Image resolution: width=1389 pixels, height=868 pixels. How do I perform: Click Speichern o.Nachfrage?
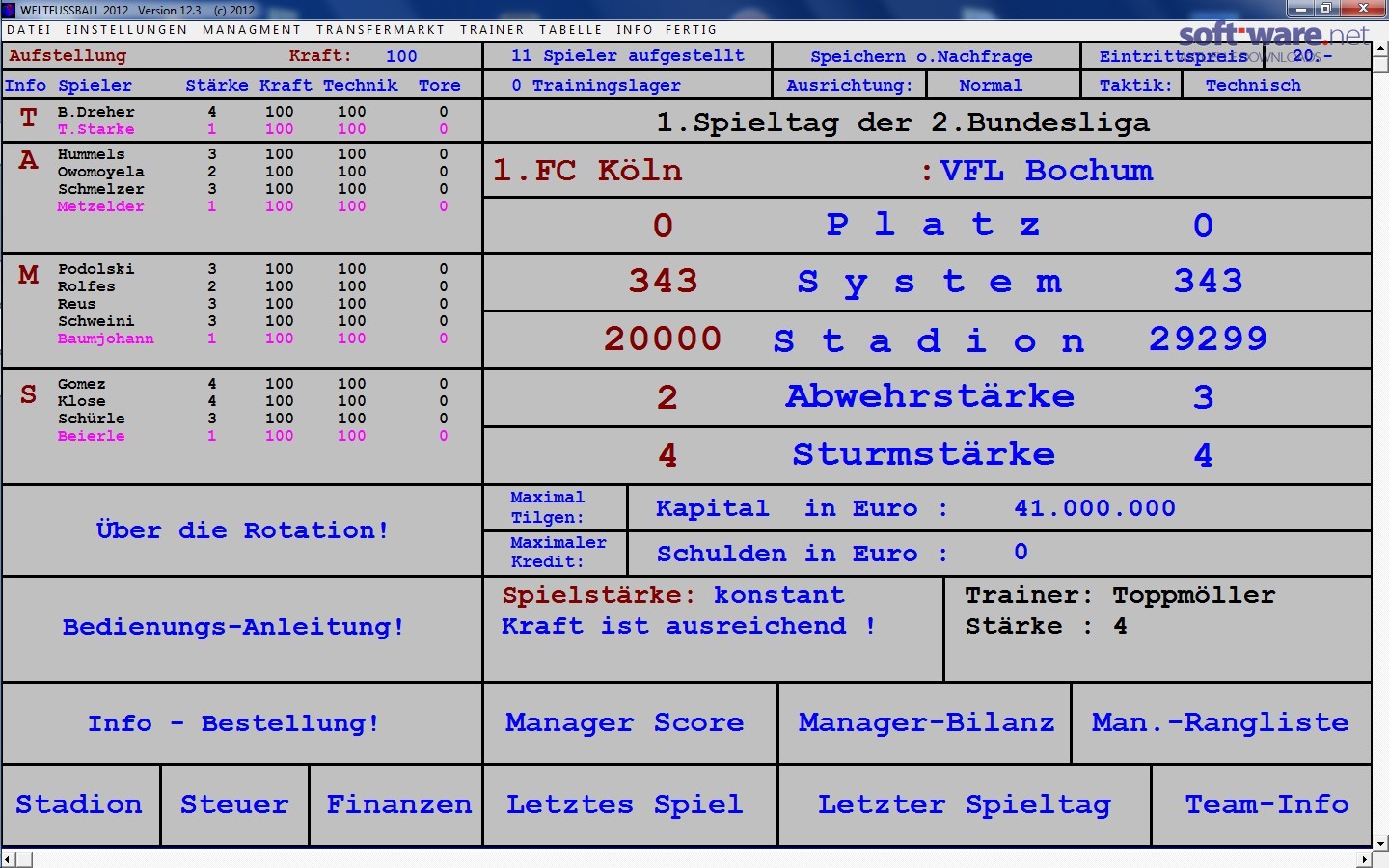point(926,56)
